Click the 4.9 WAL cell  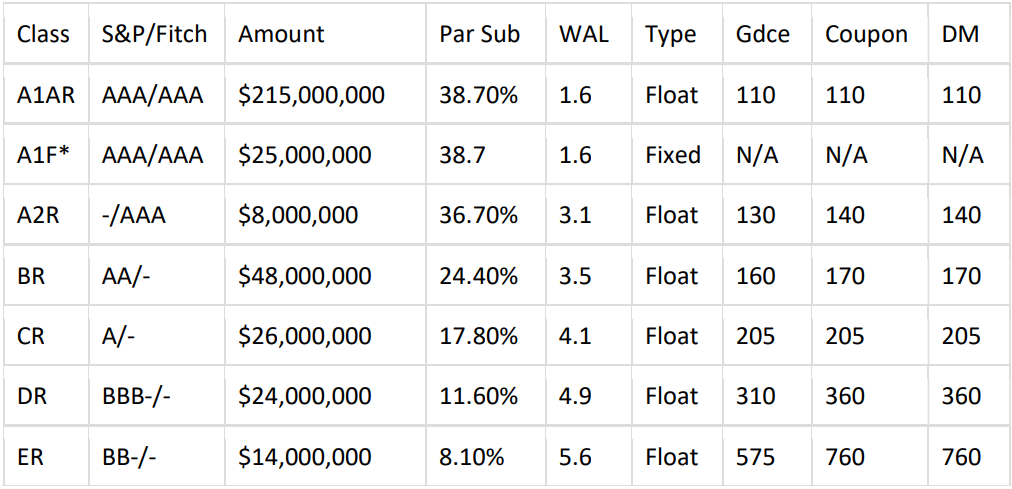click(575, 397)
